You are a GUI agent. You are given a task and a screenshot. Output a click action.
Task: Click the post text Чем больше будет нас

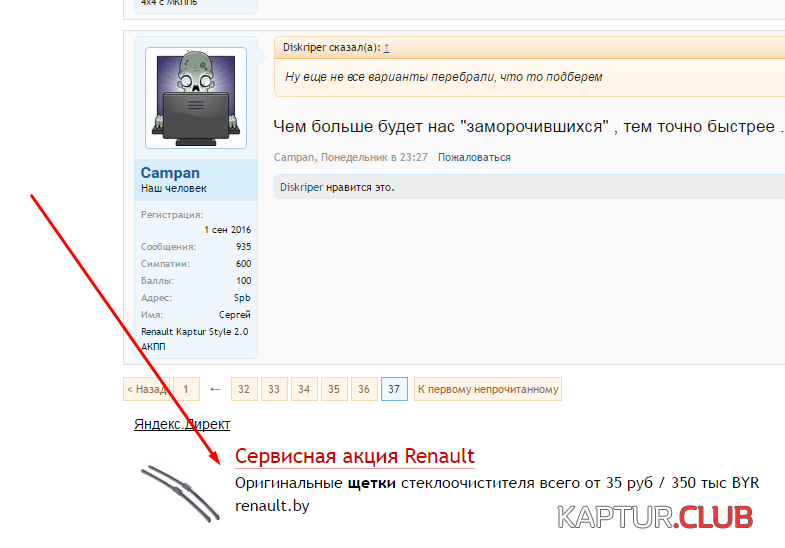tap(528, 127)
